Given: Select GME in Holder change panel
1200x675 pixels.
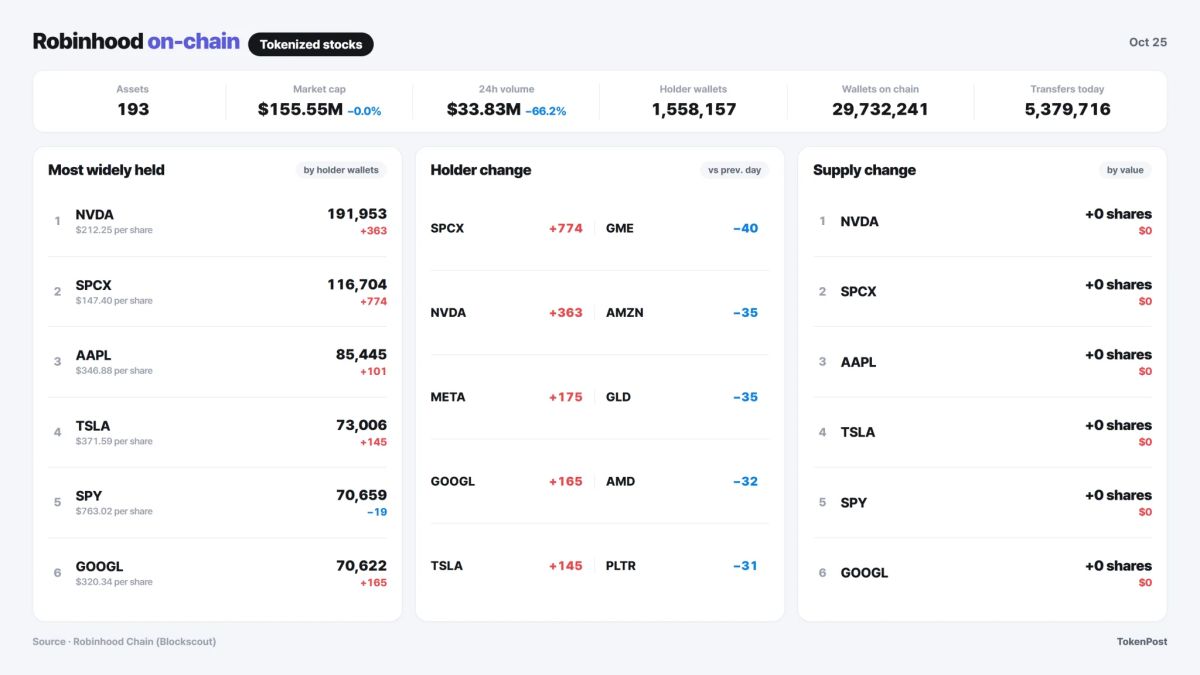Looking at the screenshot, I should pos(620,228).
